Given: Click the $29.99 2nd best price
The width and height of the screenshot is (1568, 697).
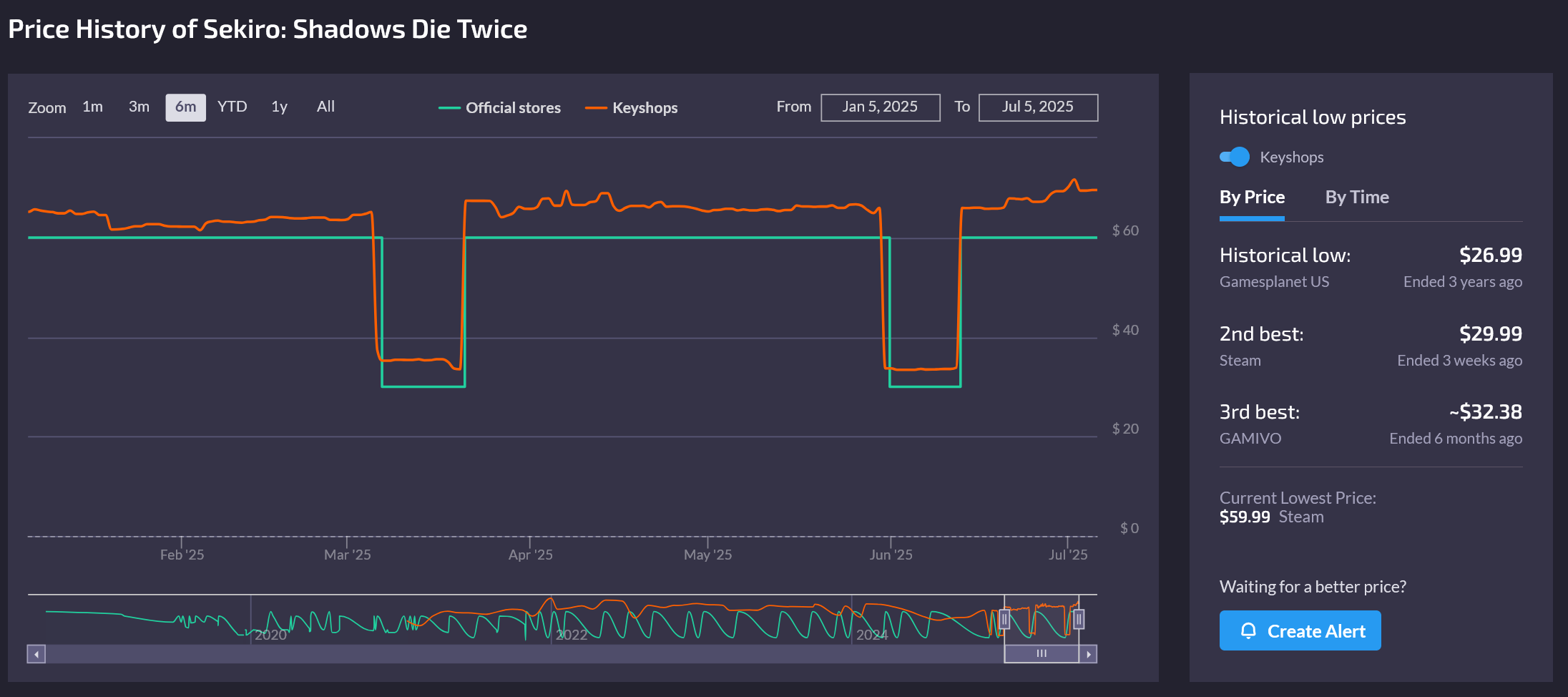Looking at the screenshot, I should pos(1491,334).
